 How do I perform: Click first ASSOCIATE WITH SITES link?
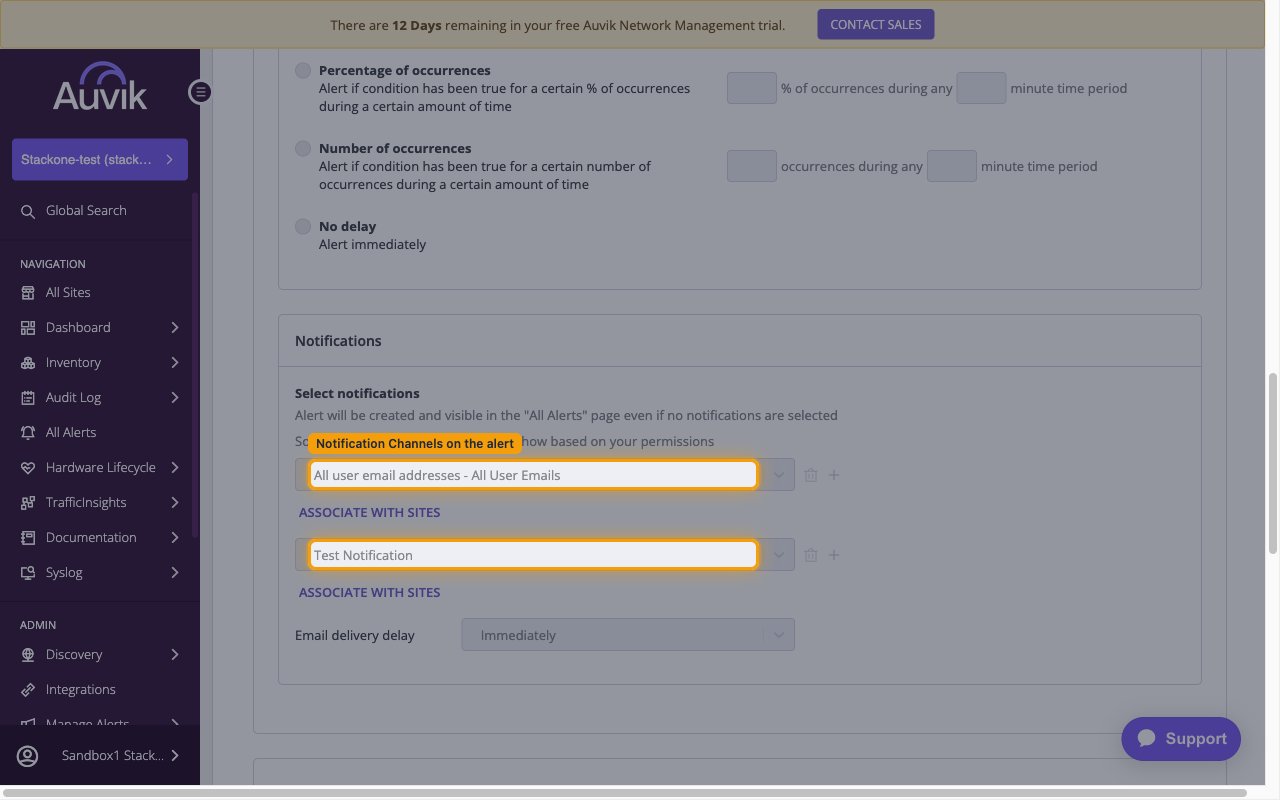coord(370,513)
